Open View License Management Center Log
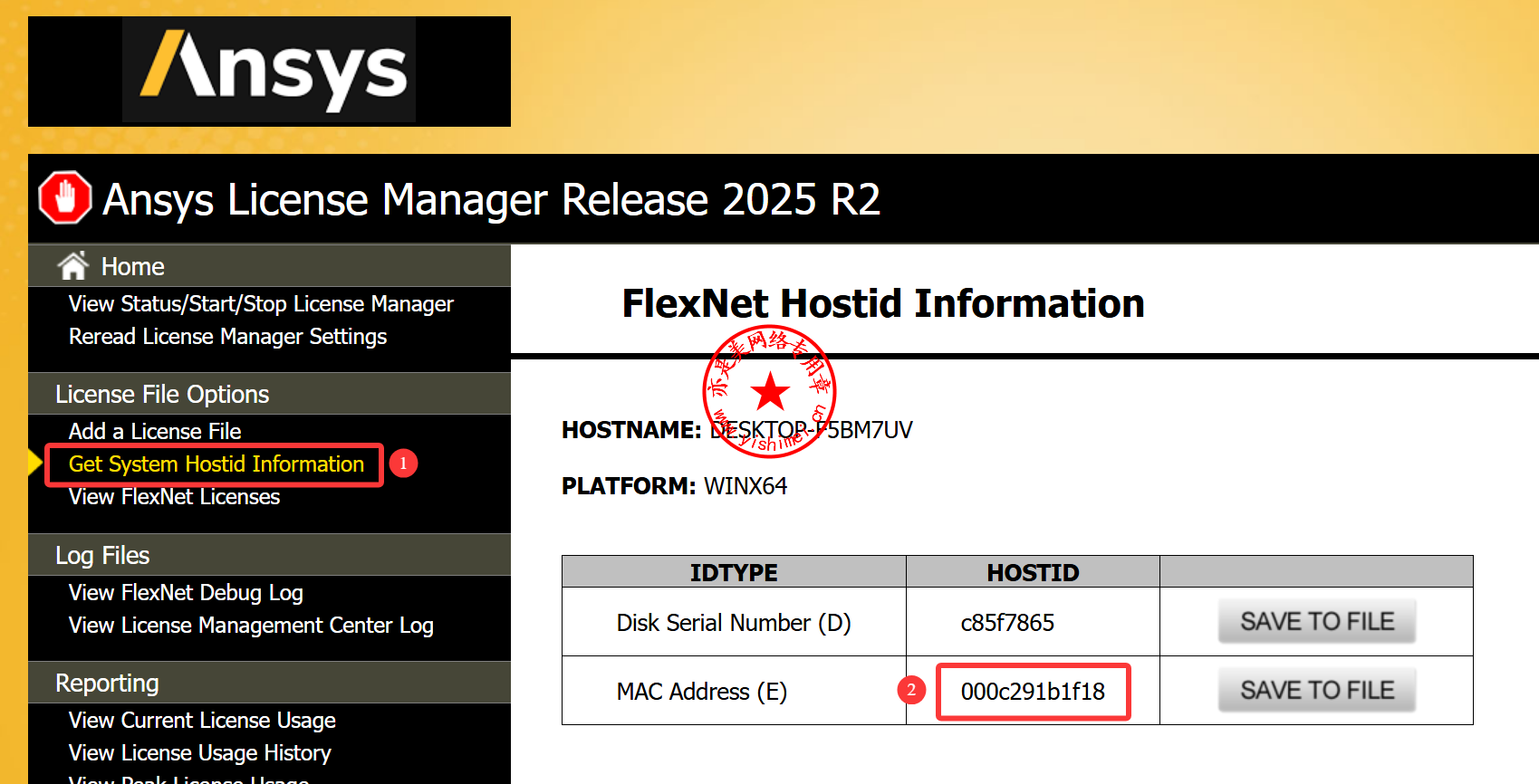 pos(251,626)
